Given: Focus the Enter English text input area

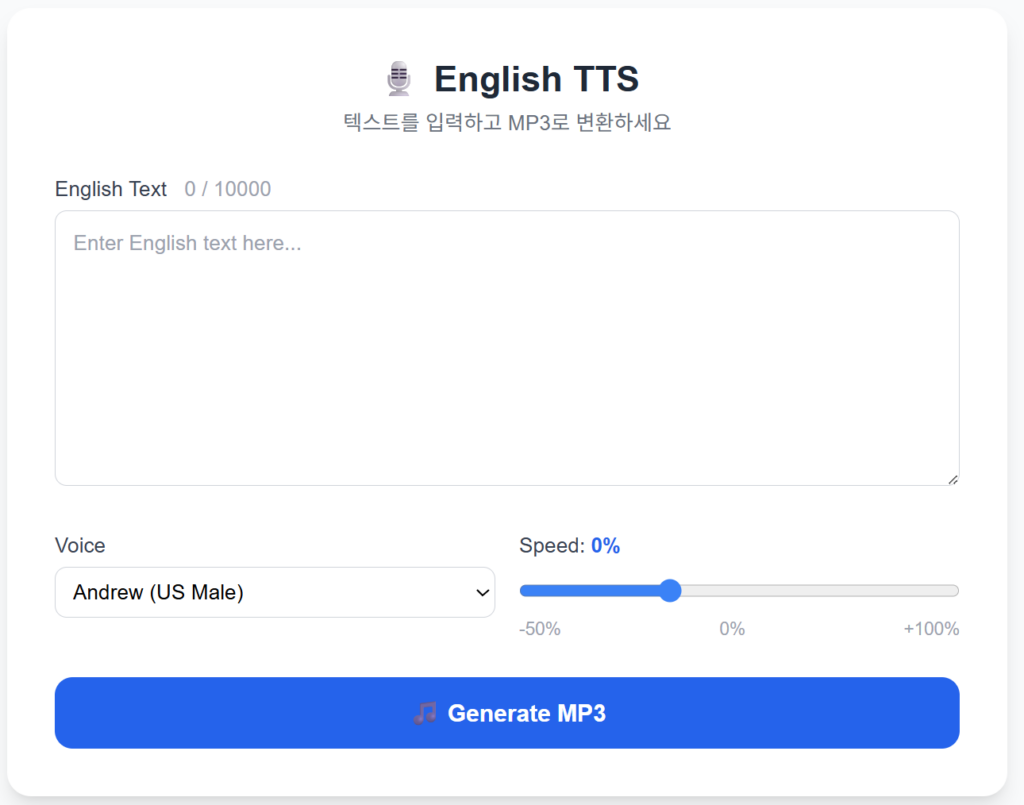Looking at the screenshot, I should [x=506, y=348].
